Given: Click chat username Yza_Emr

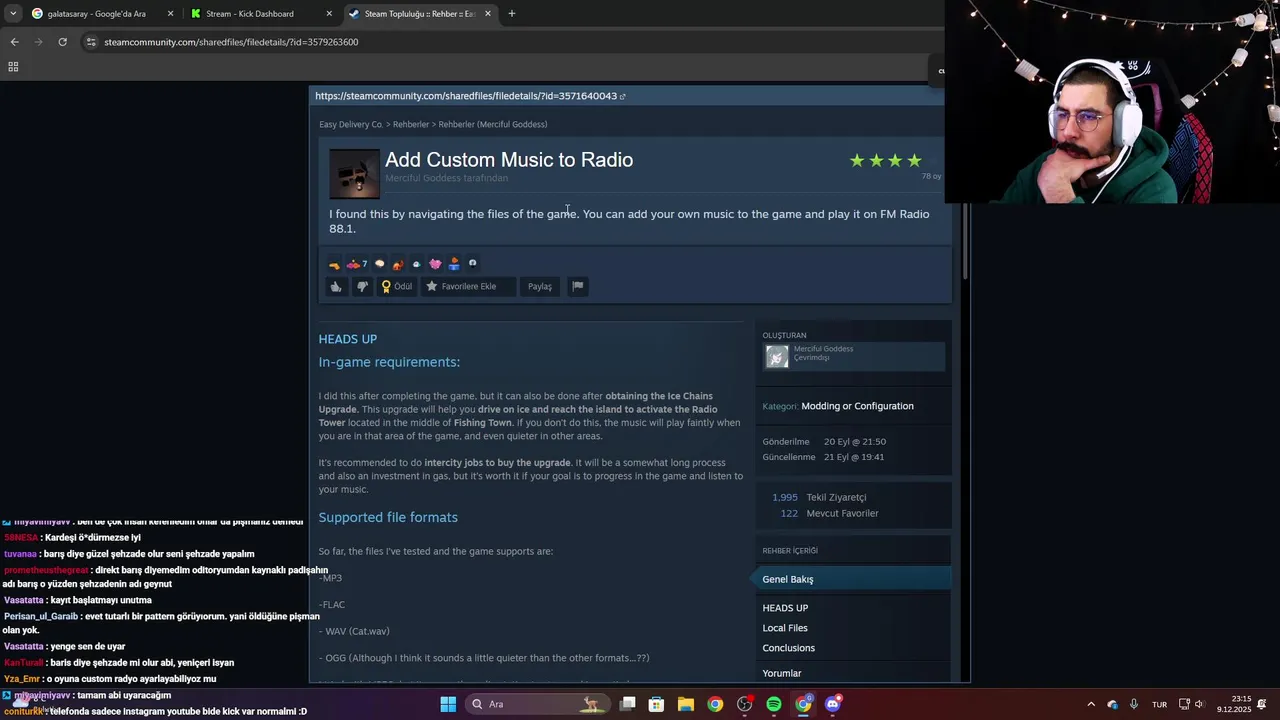Looking at the screenshot, I should pyautogui.click(x=24, y=679).
